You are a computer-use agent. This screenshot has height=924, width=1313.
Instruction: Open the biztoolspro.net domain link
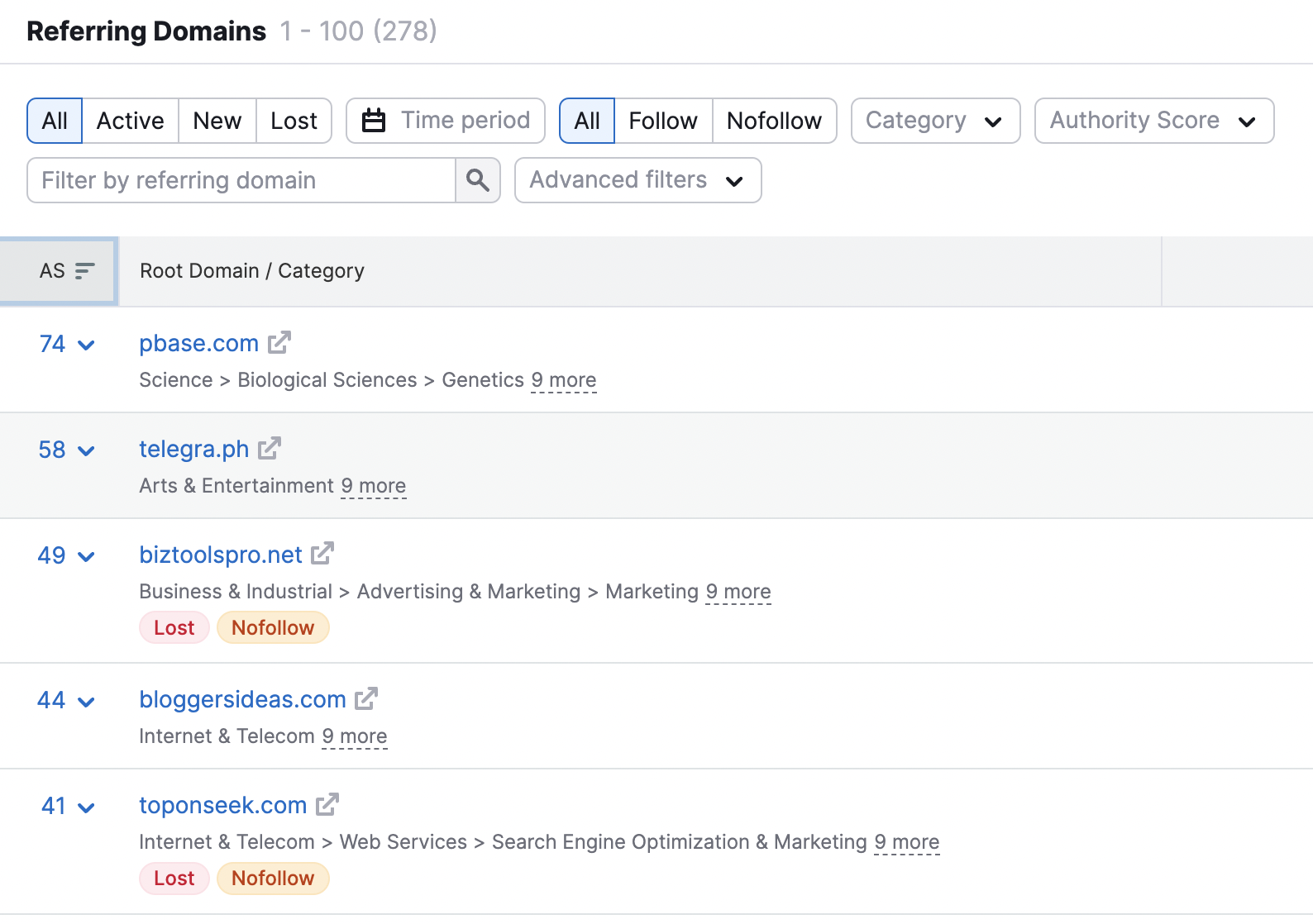click(221, 555)
